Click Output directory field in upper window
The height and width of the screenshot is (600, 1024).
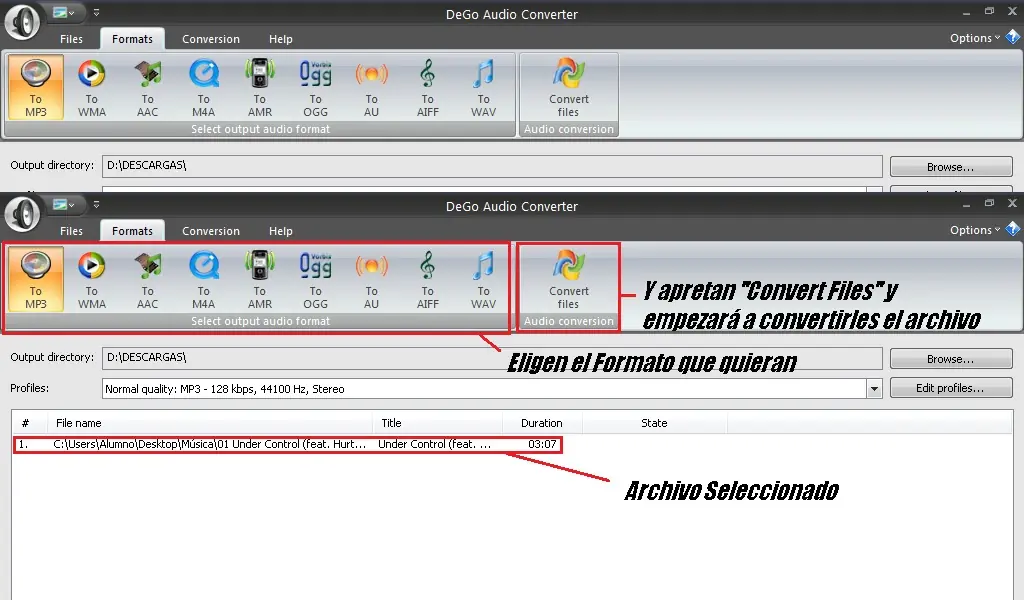(492, 166)
